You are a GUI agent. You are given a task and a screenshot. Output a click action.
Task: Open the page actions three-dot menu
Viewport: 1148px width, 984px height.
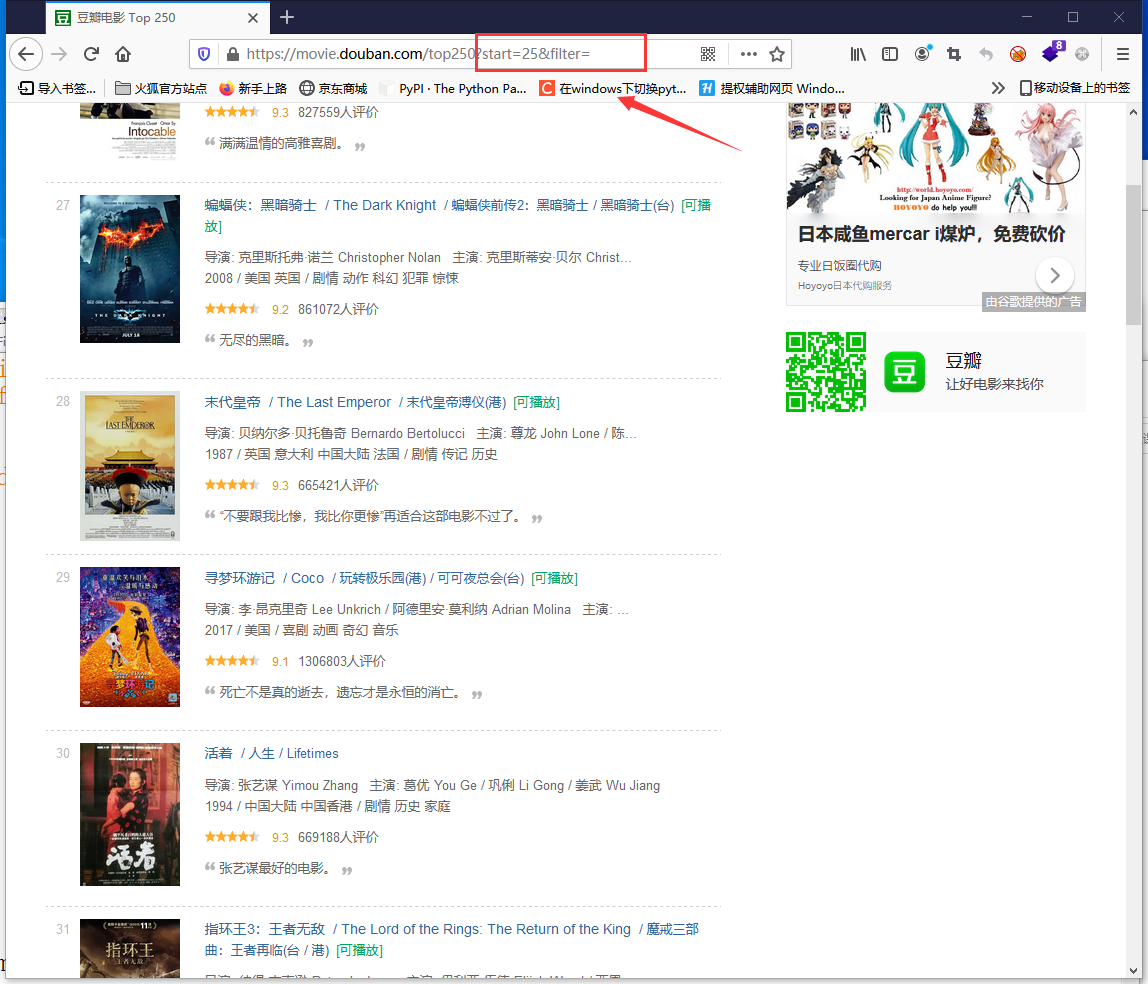pos(748,54)
